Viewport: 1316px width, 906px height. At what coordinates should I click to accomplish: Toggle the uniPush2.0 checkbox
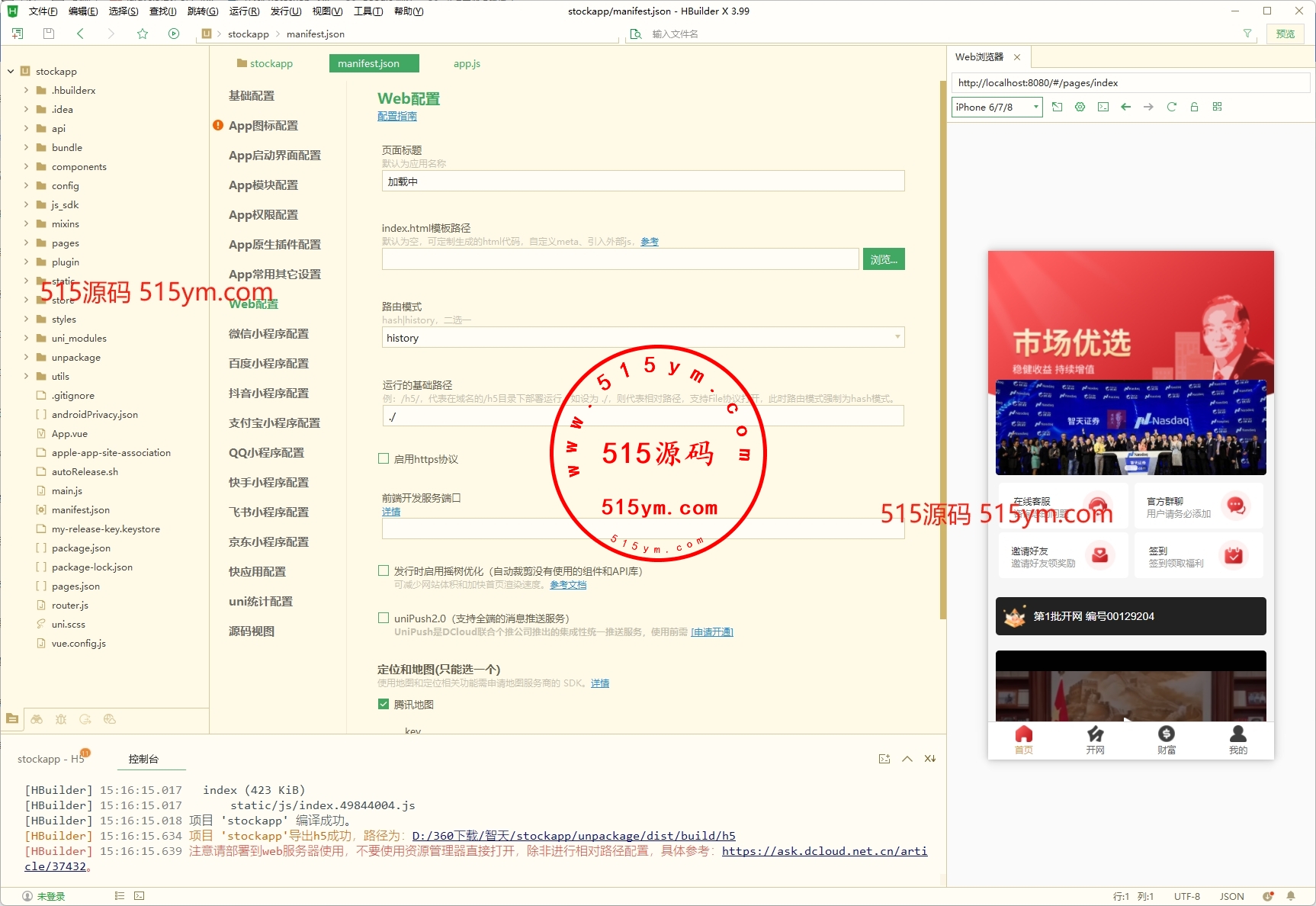(384, 618)
